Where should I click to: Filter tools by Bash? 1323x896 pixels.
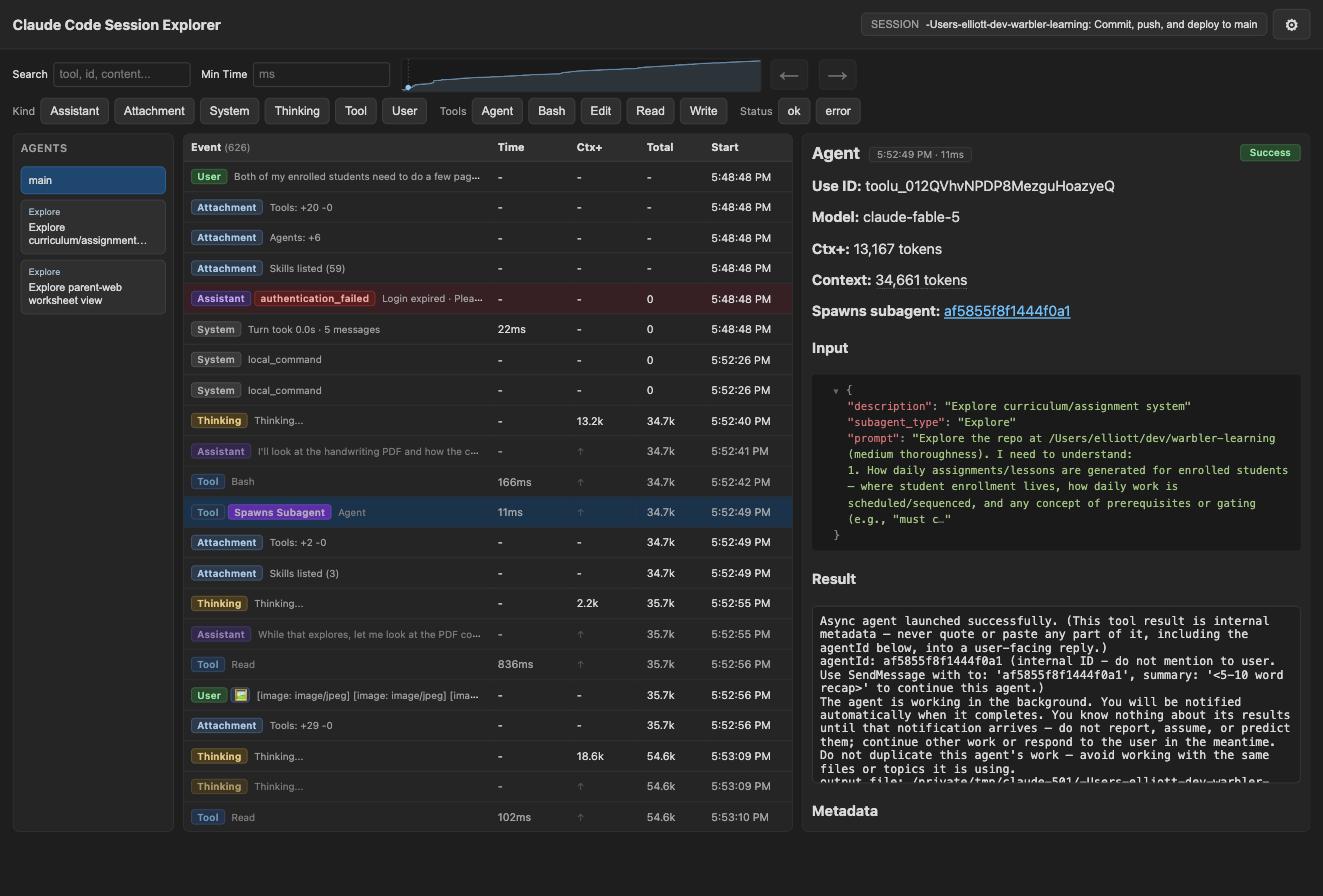click(x=551, y=111)
